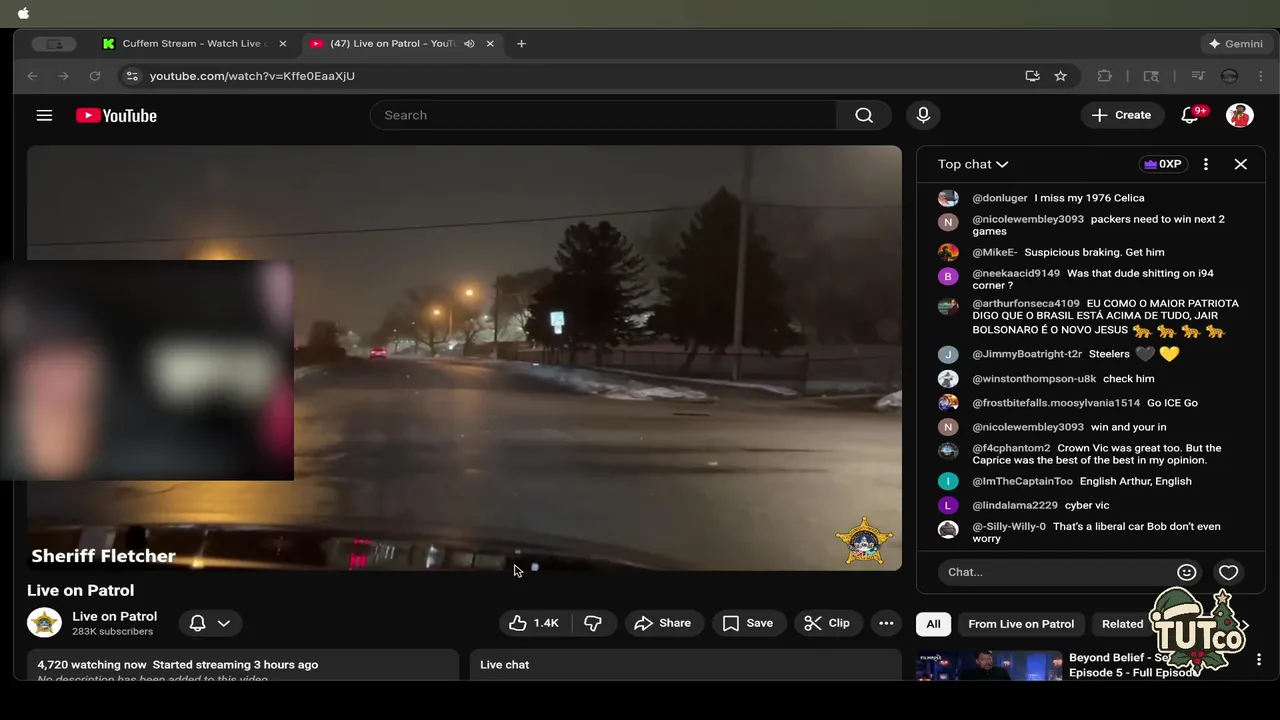Expand the video description box
Image resolution: width=1280 pixels, height=720 pixels.
(x=243, y=665)
